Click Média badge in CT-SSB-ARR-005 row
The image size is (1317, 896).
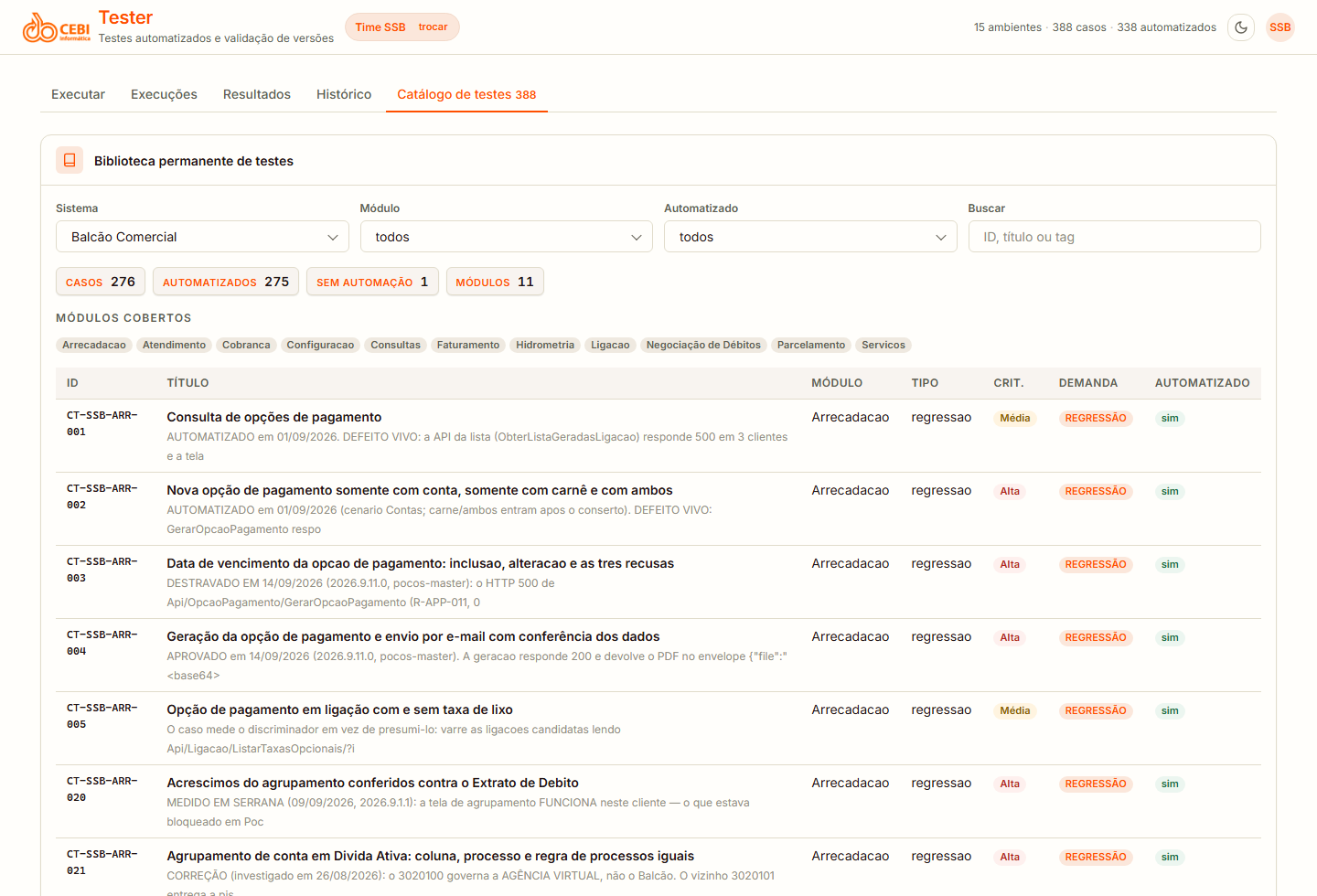point(1014,710)
